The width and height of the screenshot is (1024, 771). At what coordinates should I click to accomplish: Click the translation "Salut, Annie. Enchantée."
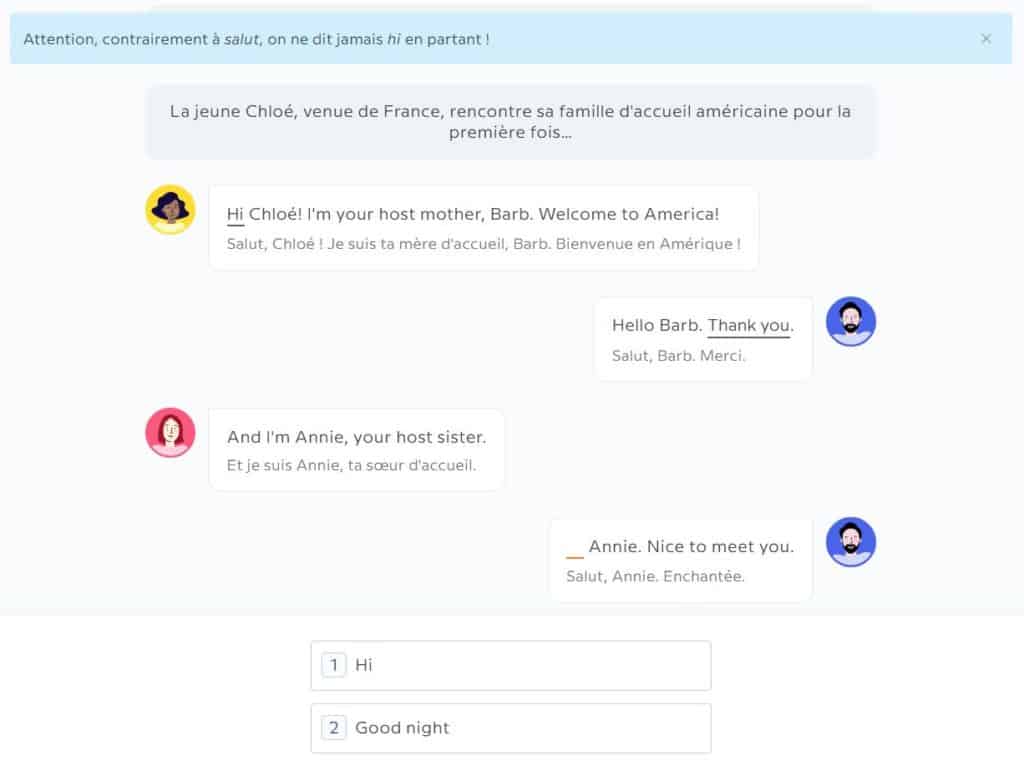(x=655, y=576)
